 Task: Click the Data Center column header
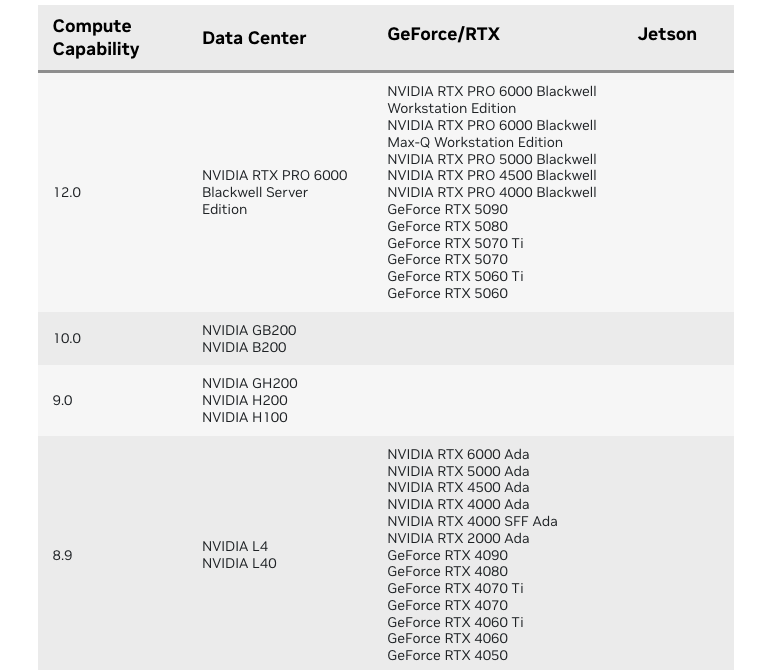point(254,38)
